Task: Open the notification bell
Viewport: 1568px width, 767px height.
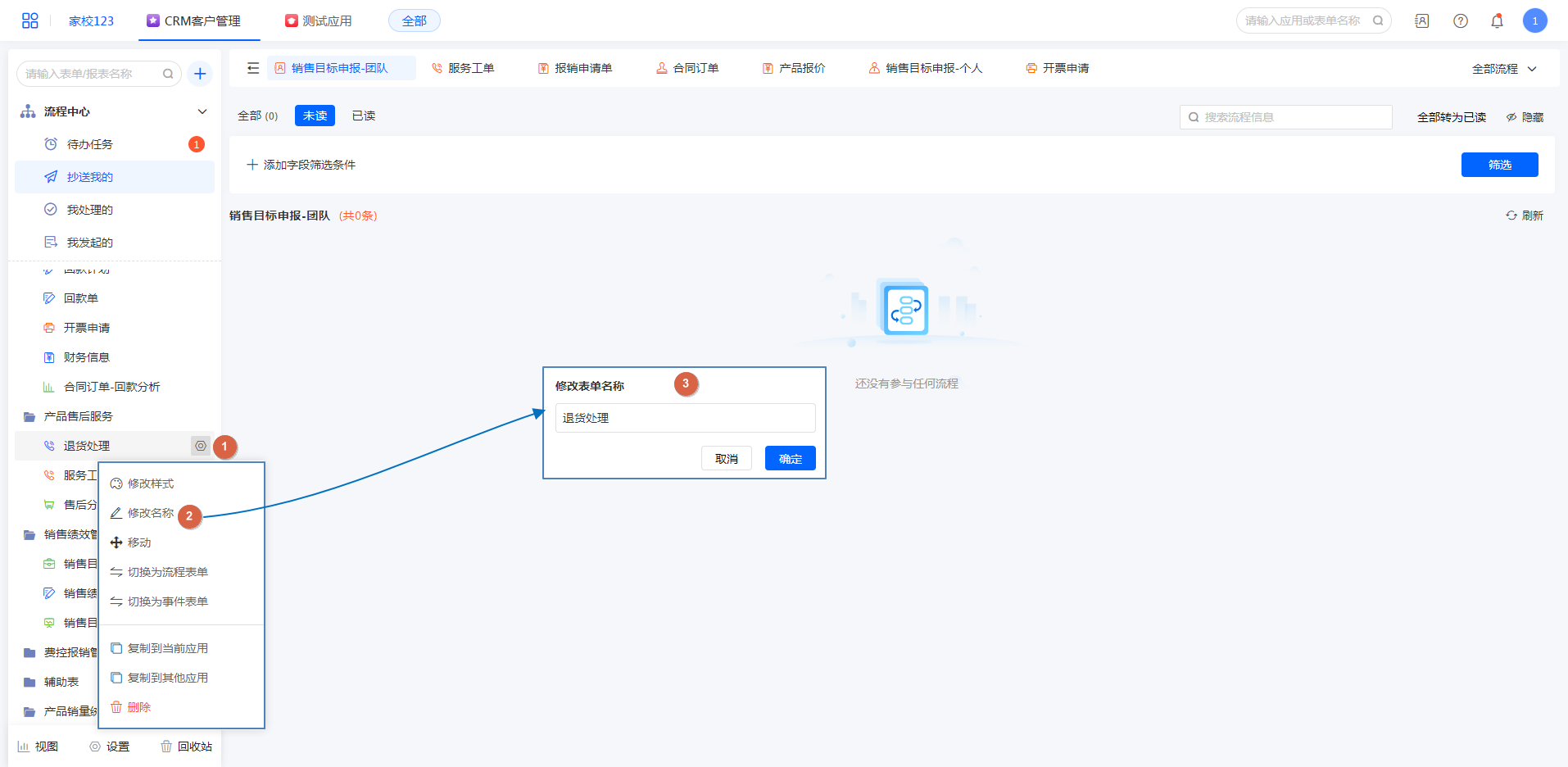Action: [1497, 21]
